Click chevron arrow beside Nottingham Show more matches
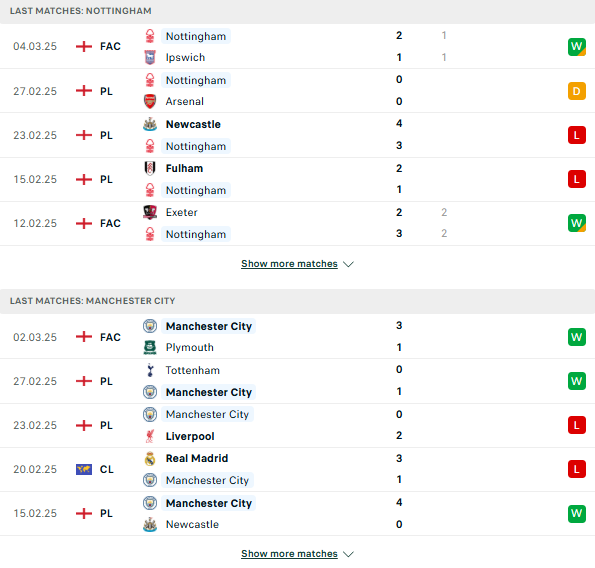The image size is (595, 568). point(348,264)
